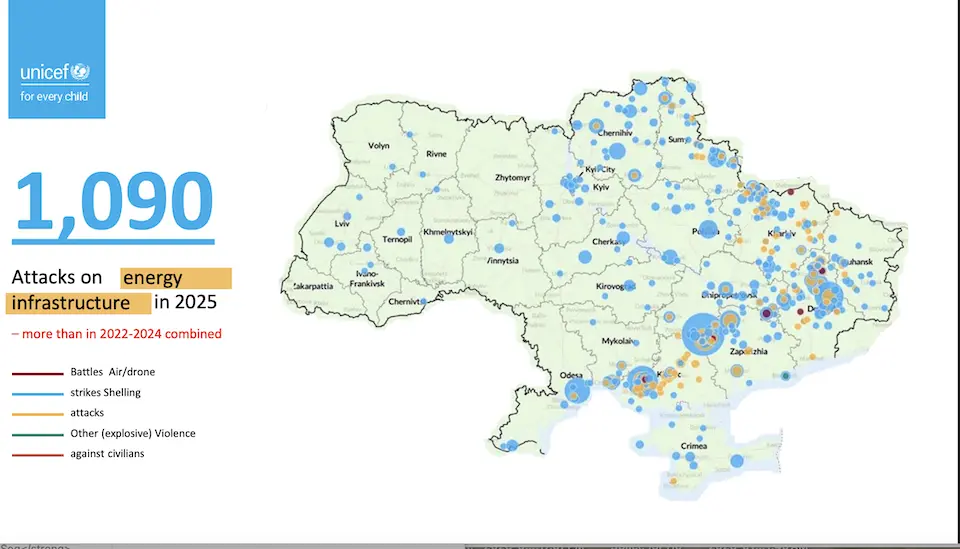Click the Other (explosive) Violence legend label

tap(133, 433)
